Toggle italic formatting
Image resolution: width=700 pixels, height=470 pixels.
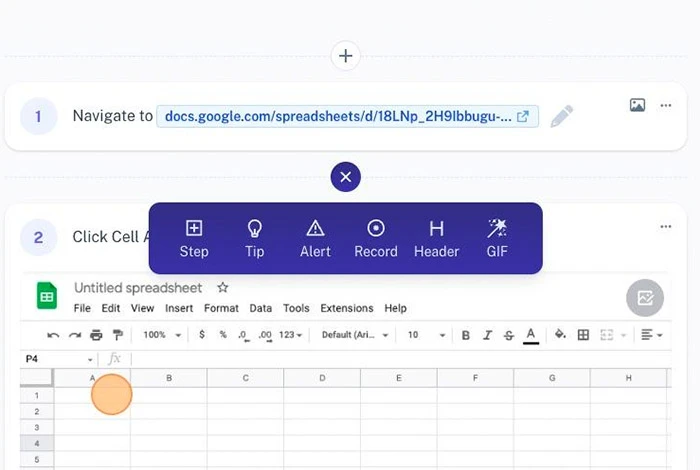(x=487, y=335)
